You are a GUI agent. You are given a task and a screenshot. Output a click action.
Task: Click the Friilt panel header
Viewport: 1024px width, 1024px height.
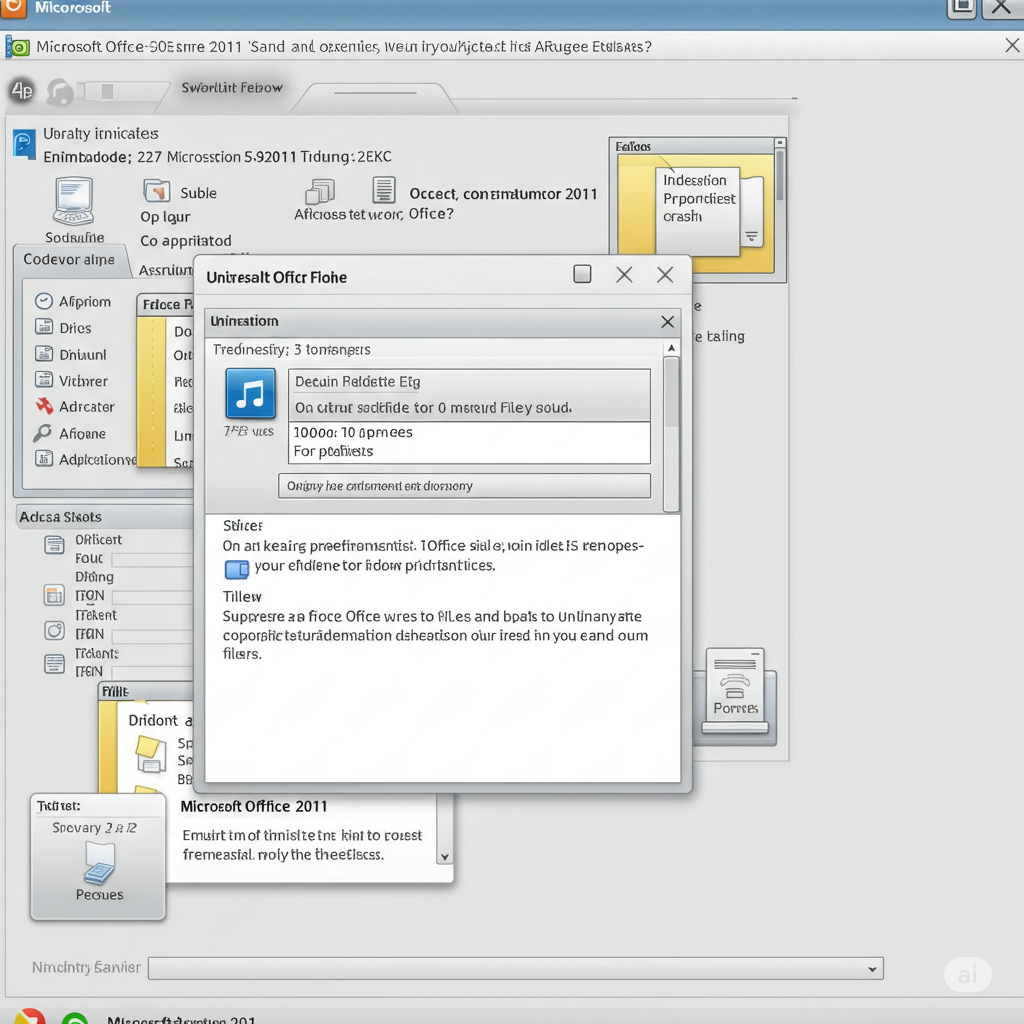pyautogui.click(x=146, y=691)
